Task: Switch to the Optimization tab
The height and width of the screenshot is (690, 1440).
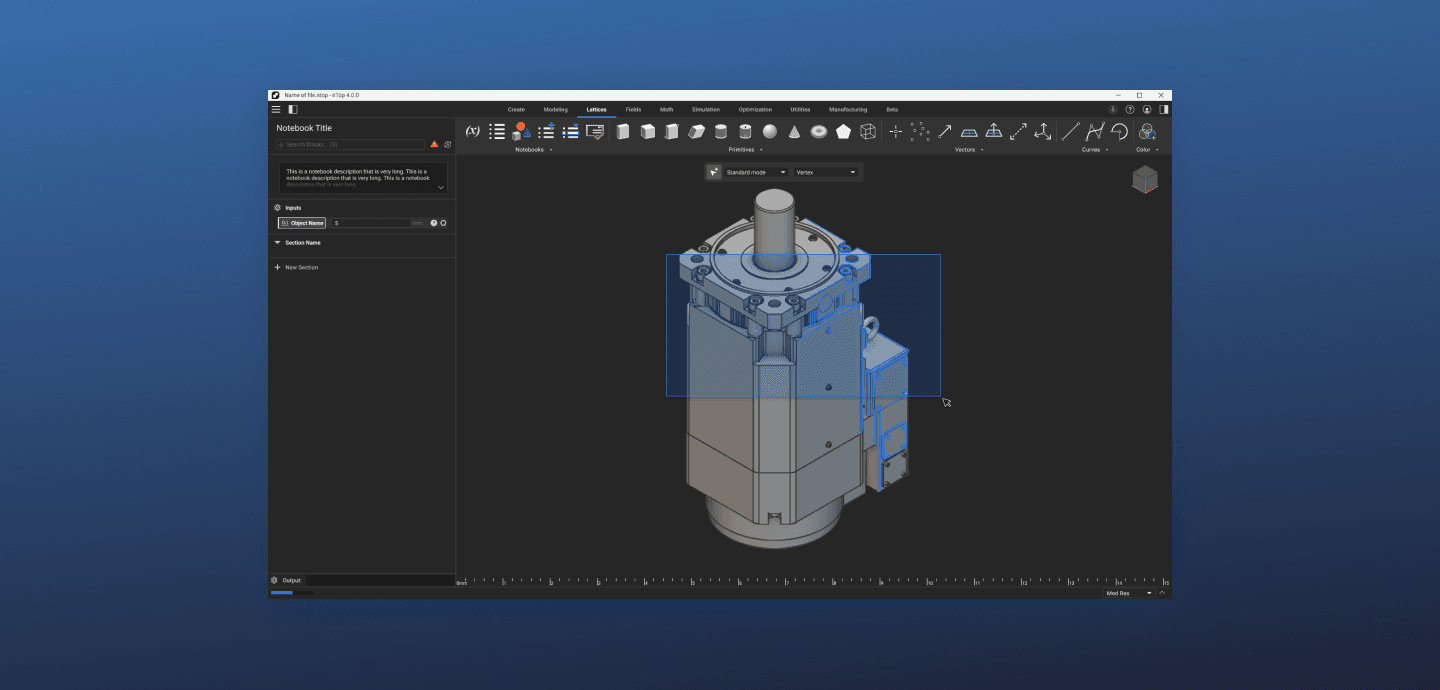Action: [x=755, y=109]
